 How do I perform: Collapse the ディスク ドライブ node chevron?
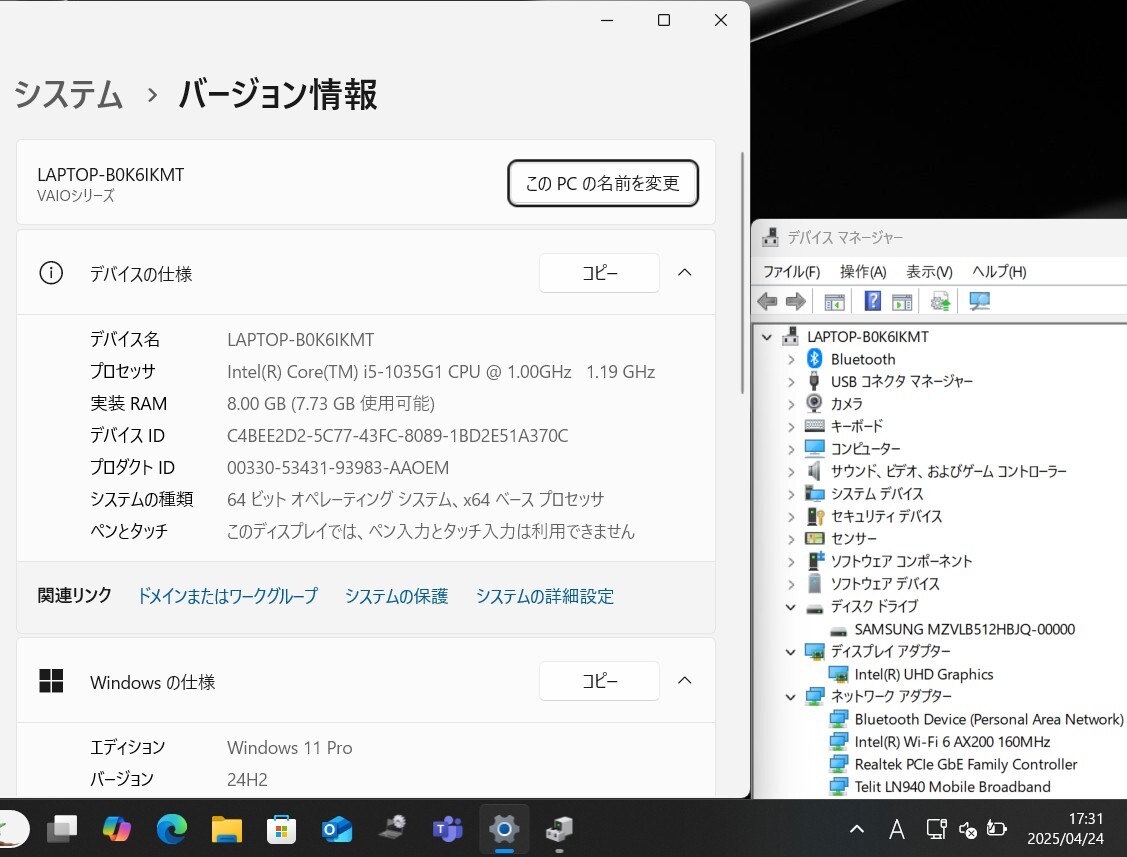[791, 607]
